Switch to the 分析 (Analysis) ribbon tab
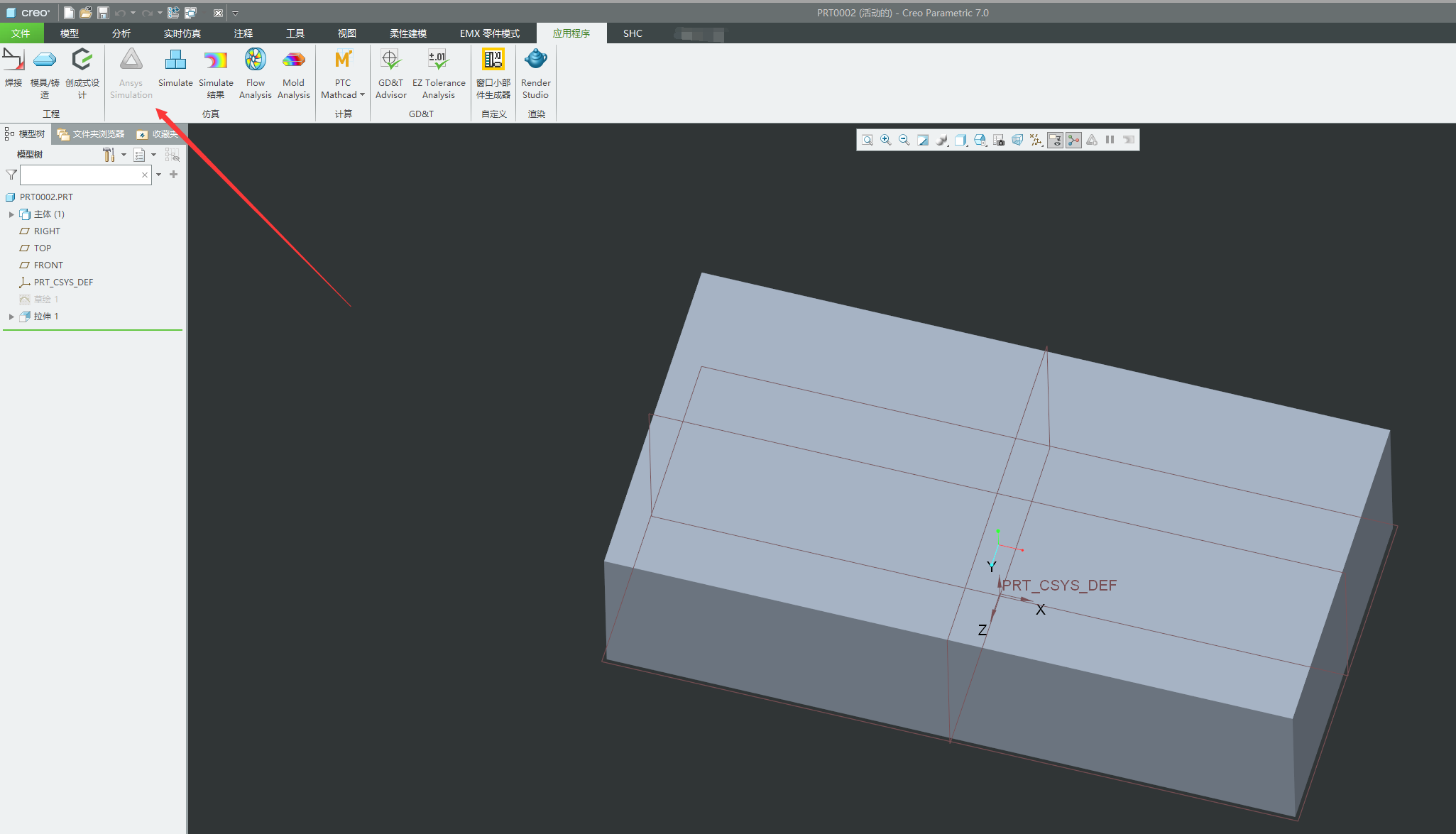 (x=121, y=33)
